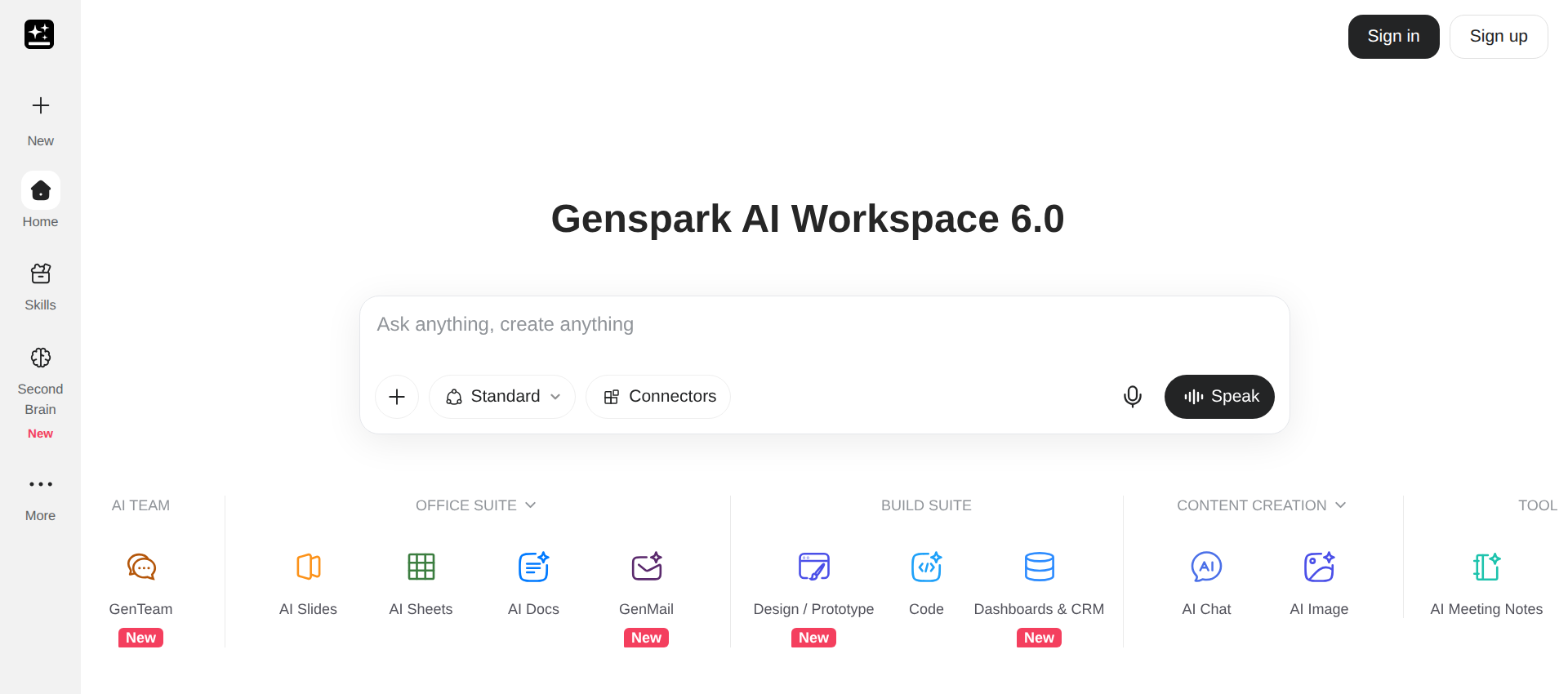
Task: Open Dashboards & CRM tool
Action: pos(1039,584)
